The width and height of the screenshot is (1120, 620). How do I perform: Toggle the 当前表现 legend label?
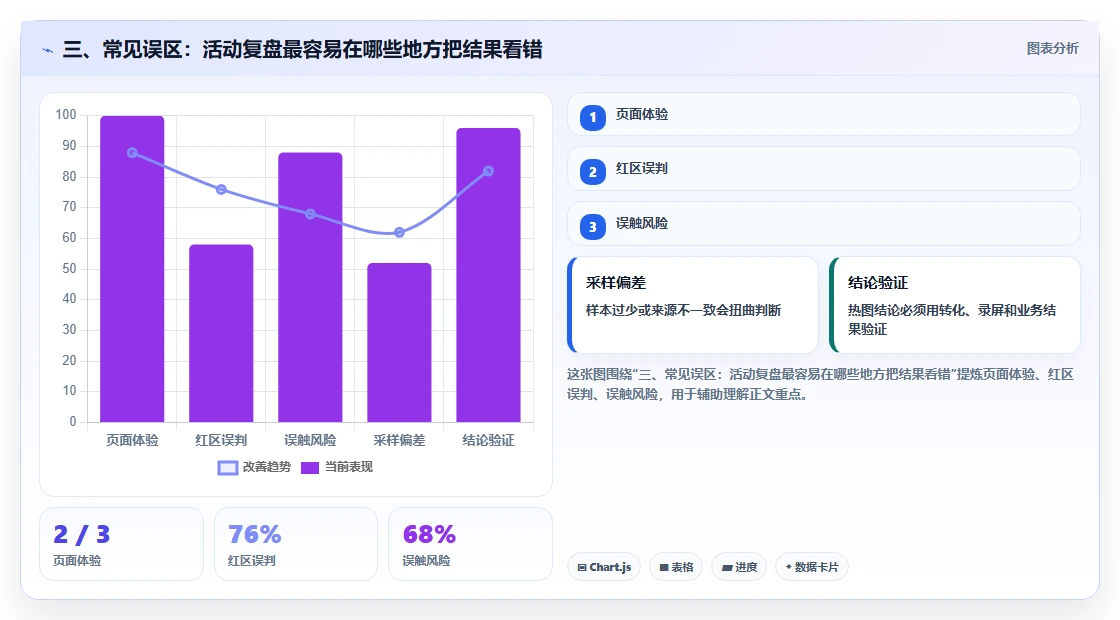coord(349,467)
